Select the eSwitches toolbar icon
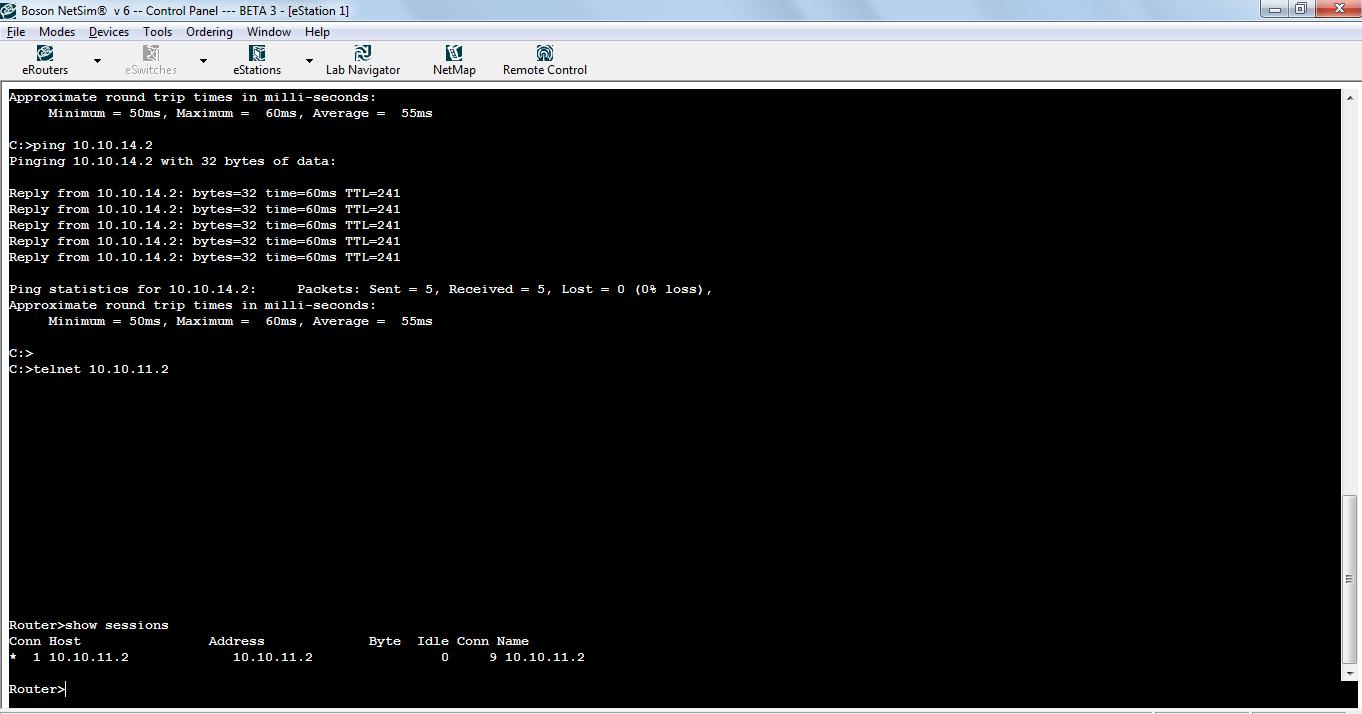This screenshot has width=1362, height=714. click(150, 57)
